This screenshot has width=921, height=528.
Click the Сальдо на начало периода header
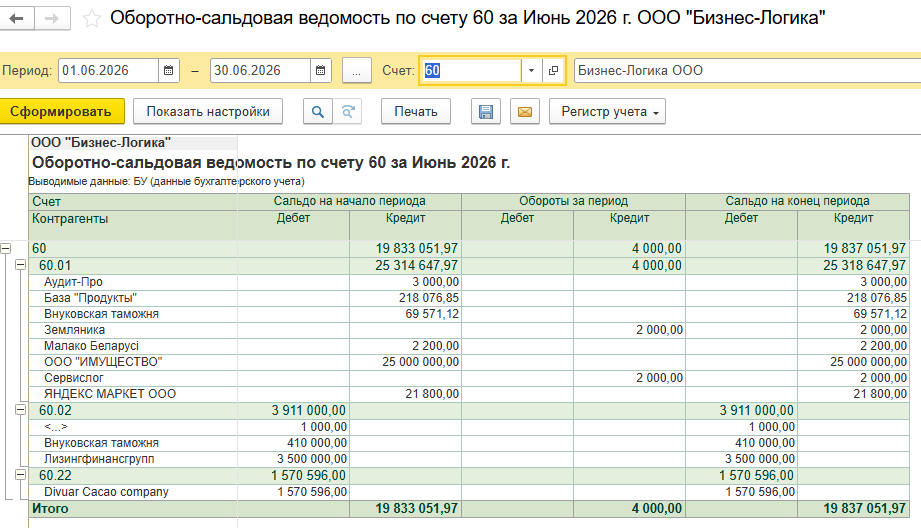coord(349,201)
